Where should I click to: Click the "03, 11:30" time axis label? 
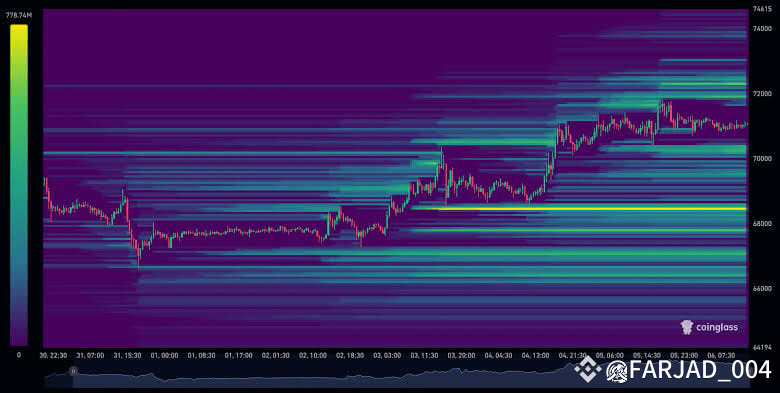424,356
